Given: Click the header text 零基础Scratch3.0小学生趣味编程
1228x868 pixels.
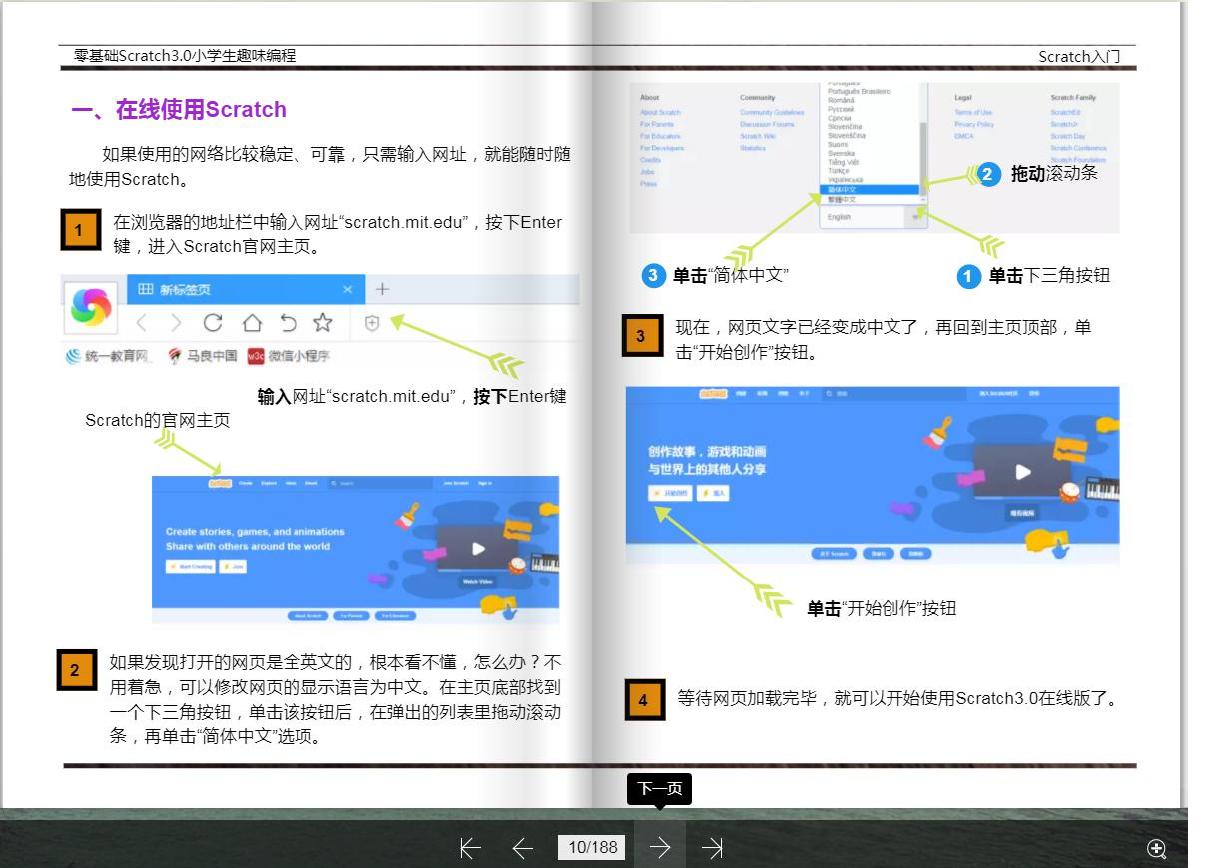Looking at the screenshot, I should coord(185,56).
